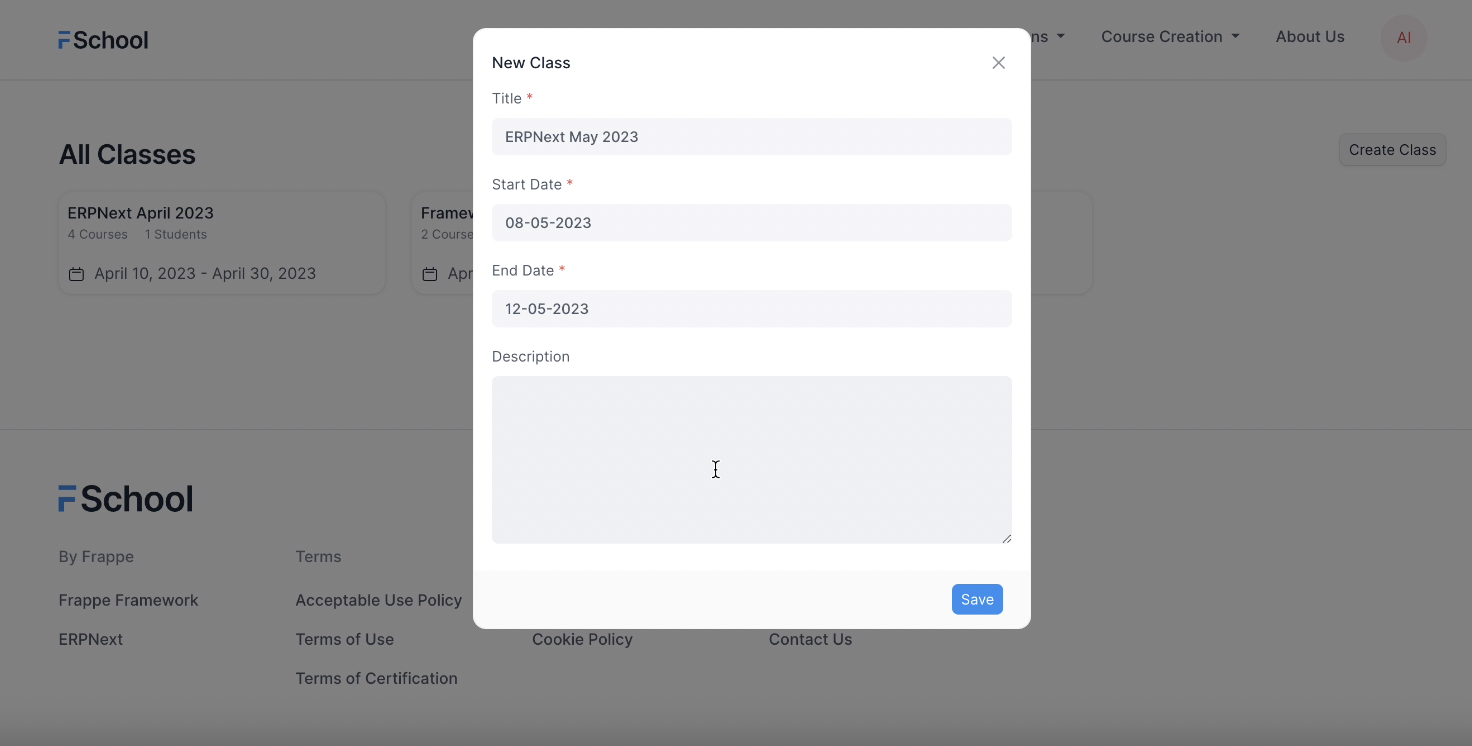Open the AI user avatar menu
Image resolution: width=1472 pixels, height=746 pixels.
(1404, 38)
